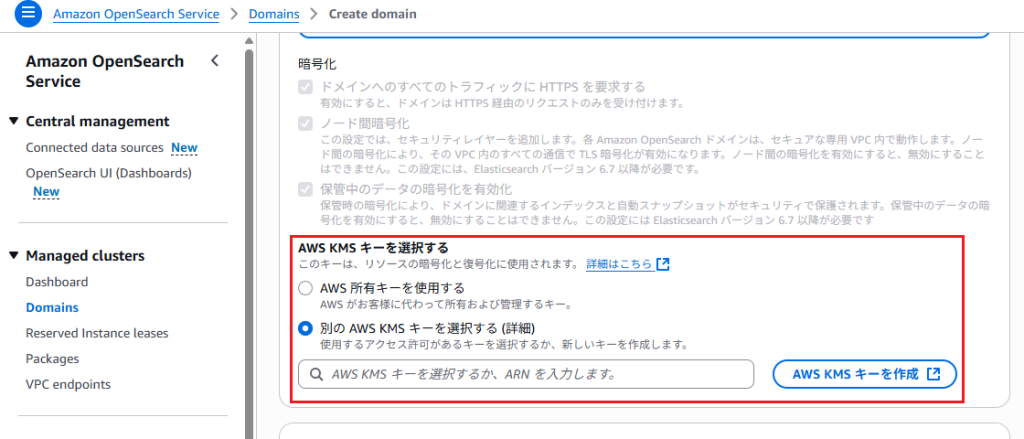Click the AWS KMS key search field

pyautogui.click(x=526, y=374)
